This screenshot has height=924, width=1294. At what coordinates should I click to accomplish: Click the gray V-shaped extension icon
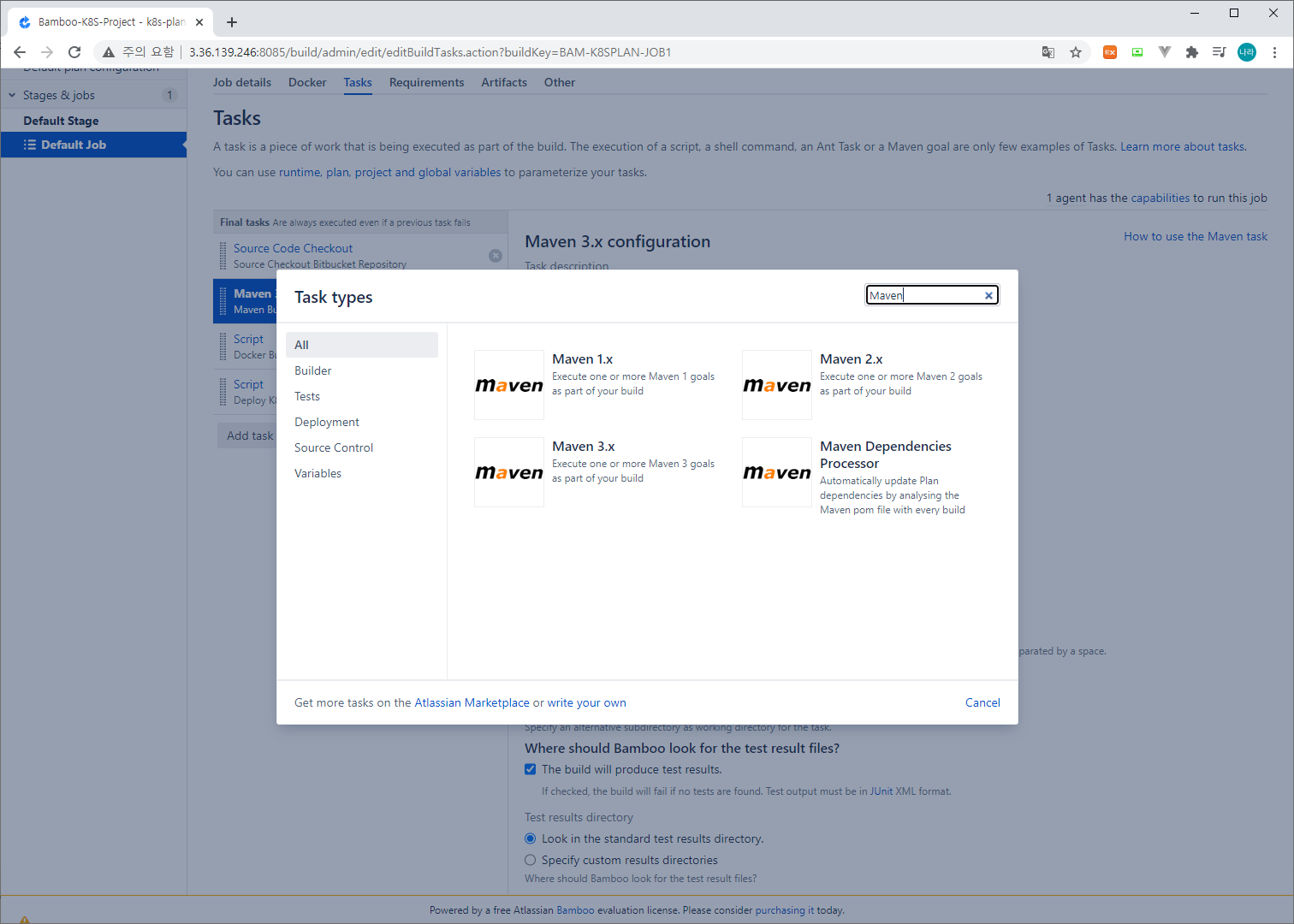coord(1165,52)
